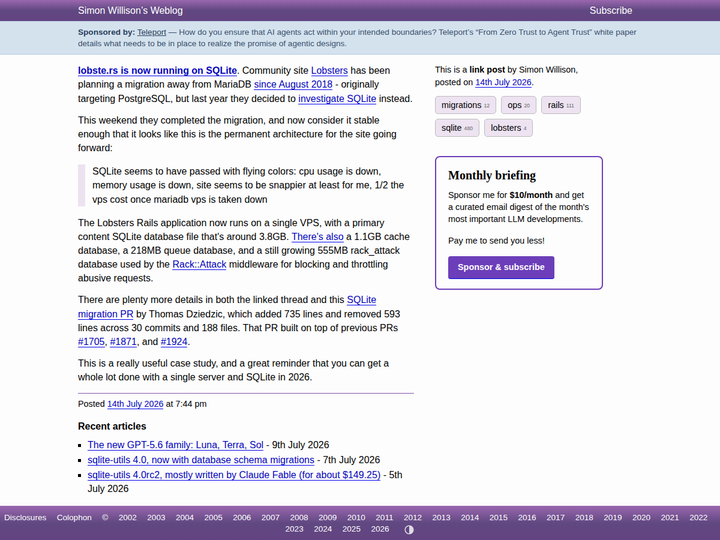
Task: Go to the 2005 archive
Action: 213,518
